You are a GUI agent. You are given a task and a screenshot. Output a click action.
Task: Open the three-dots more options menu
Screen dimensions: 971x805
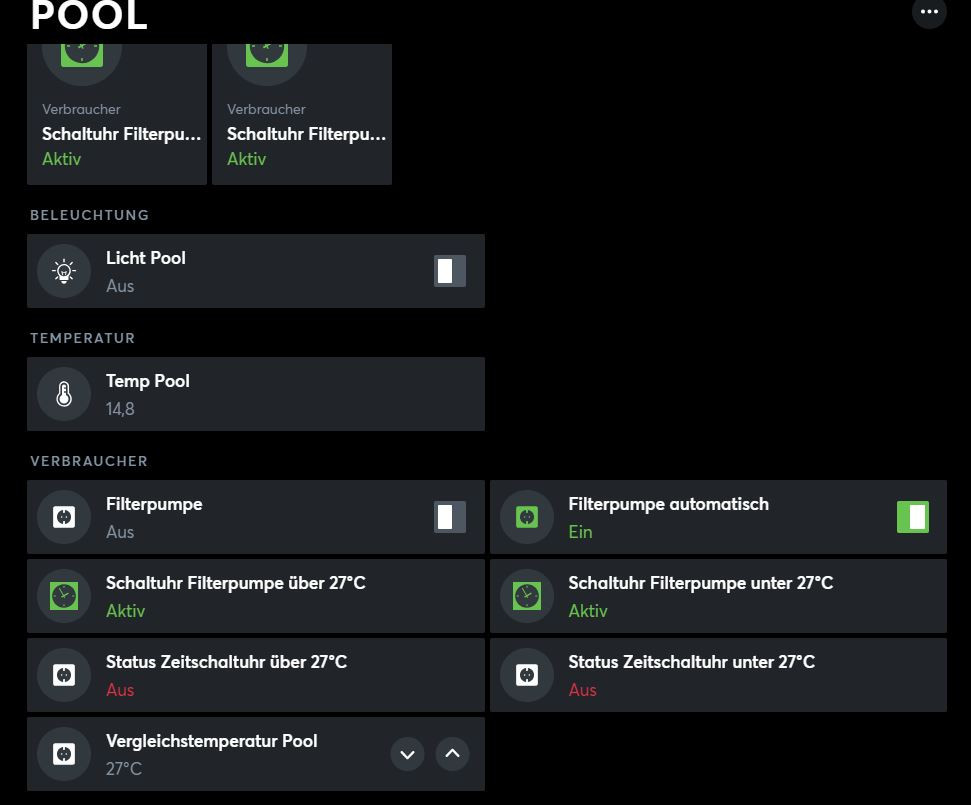click(929, 12)
